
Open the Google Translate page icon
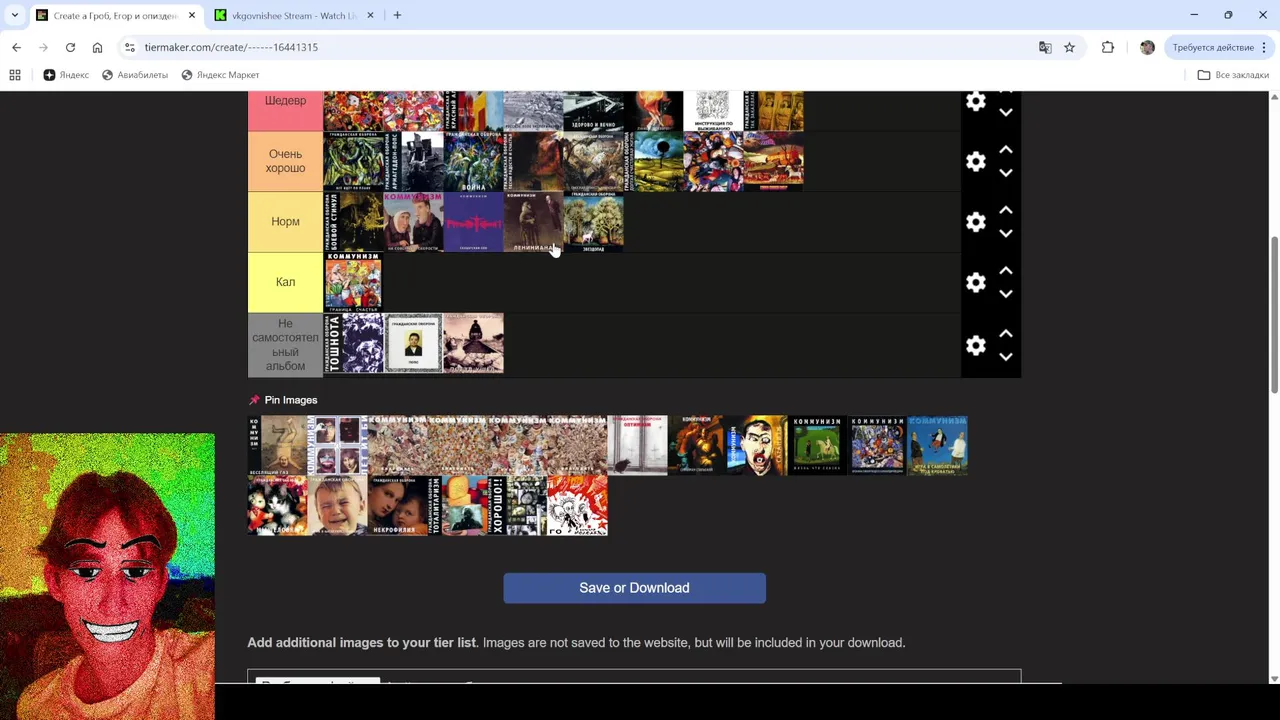tap(1045, 47)
